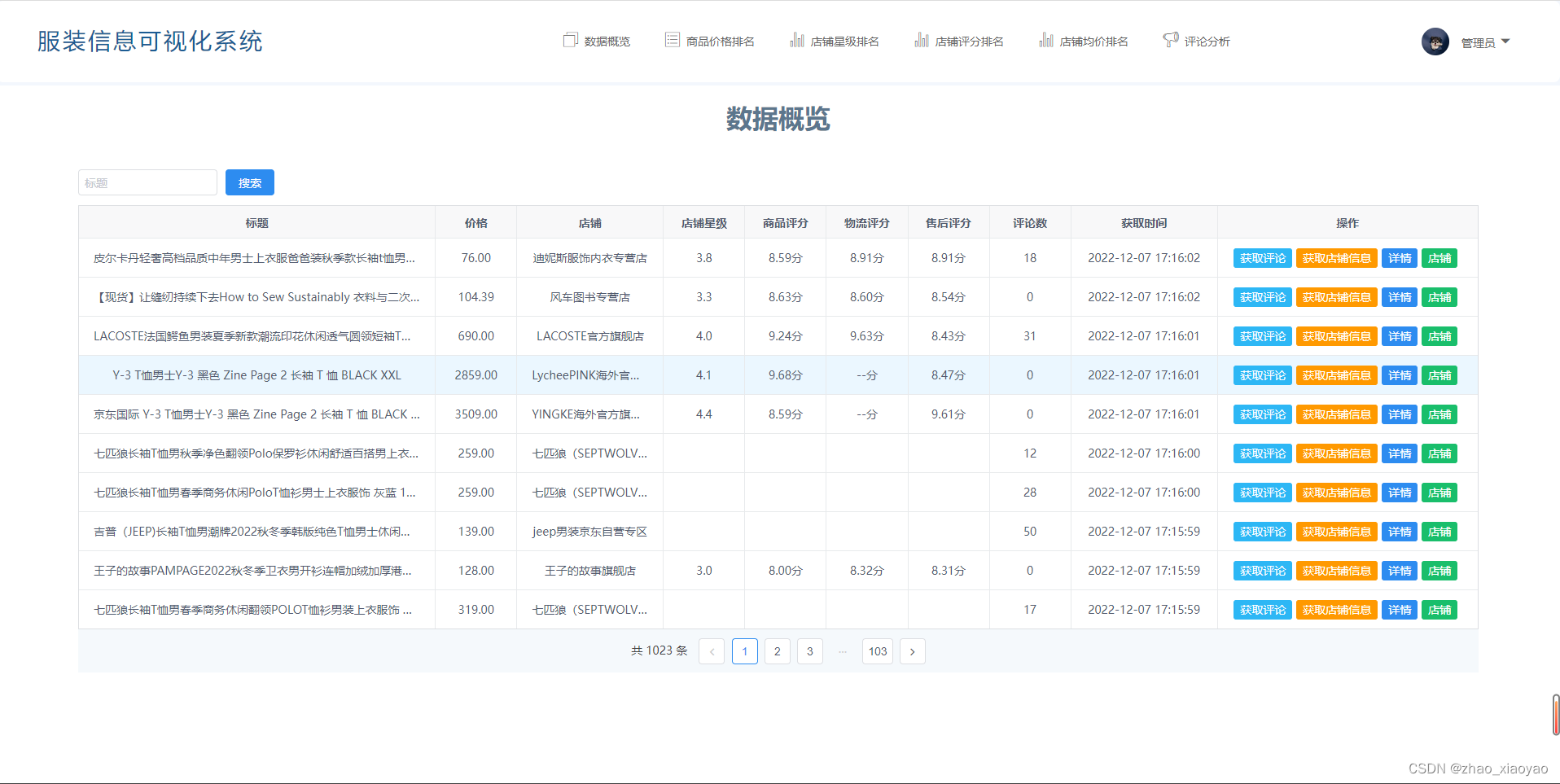Click 详情 for 王子的故事旗舰店 row

[1399, 571]
